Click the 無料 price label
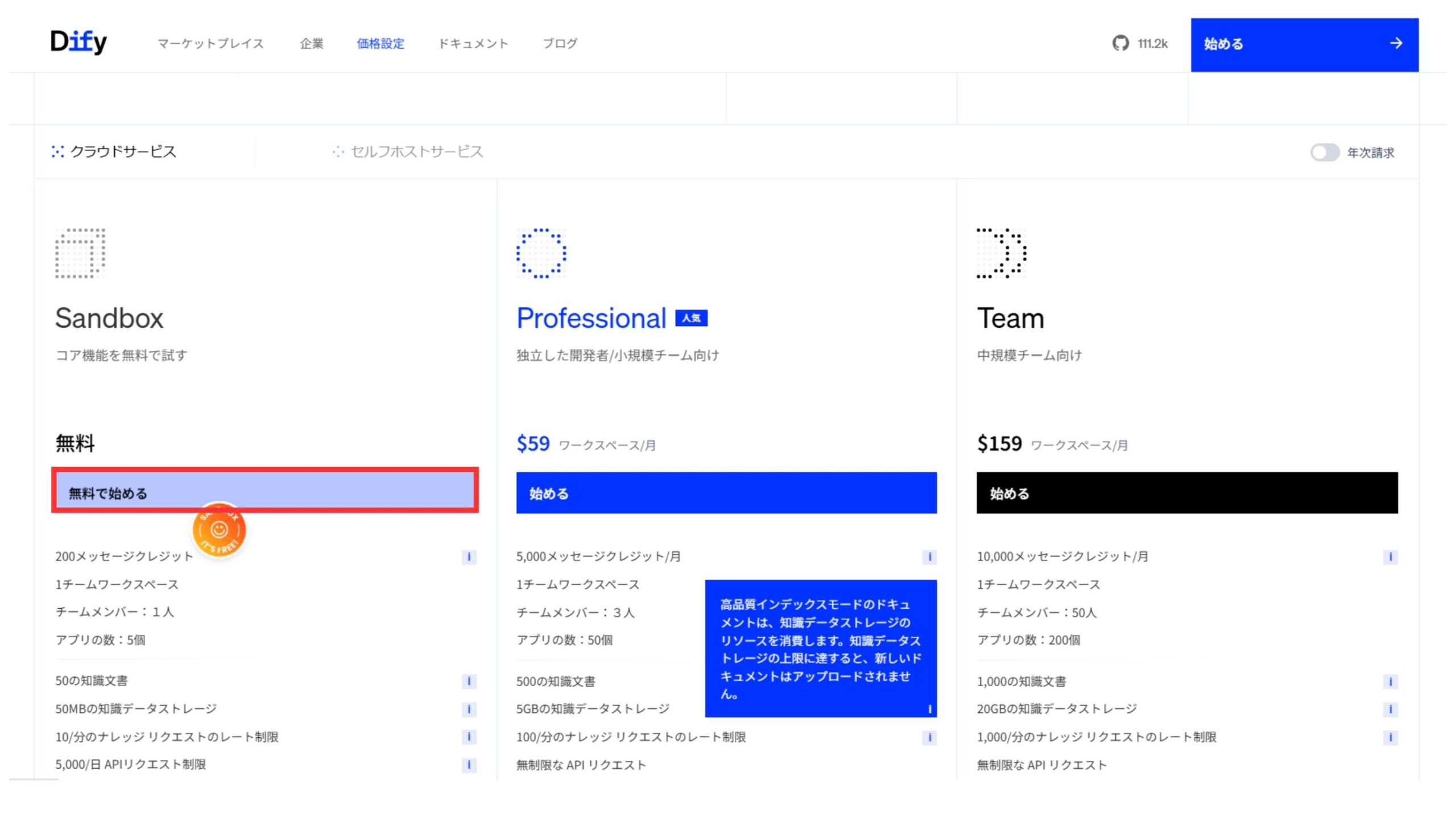 [75, 443]
